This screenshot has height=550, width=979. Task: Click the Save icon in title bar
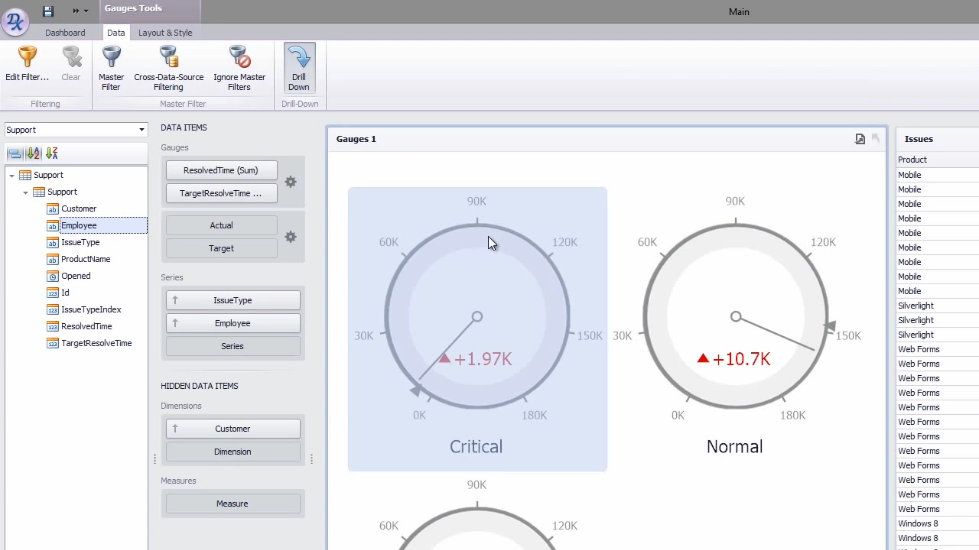[48, 11]
